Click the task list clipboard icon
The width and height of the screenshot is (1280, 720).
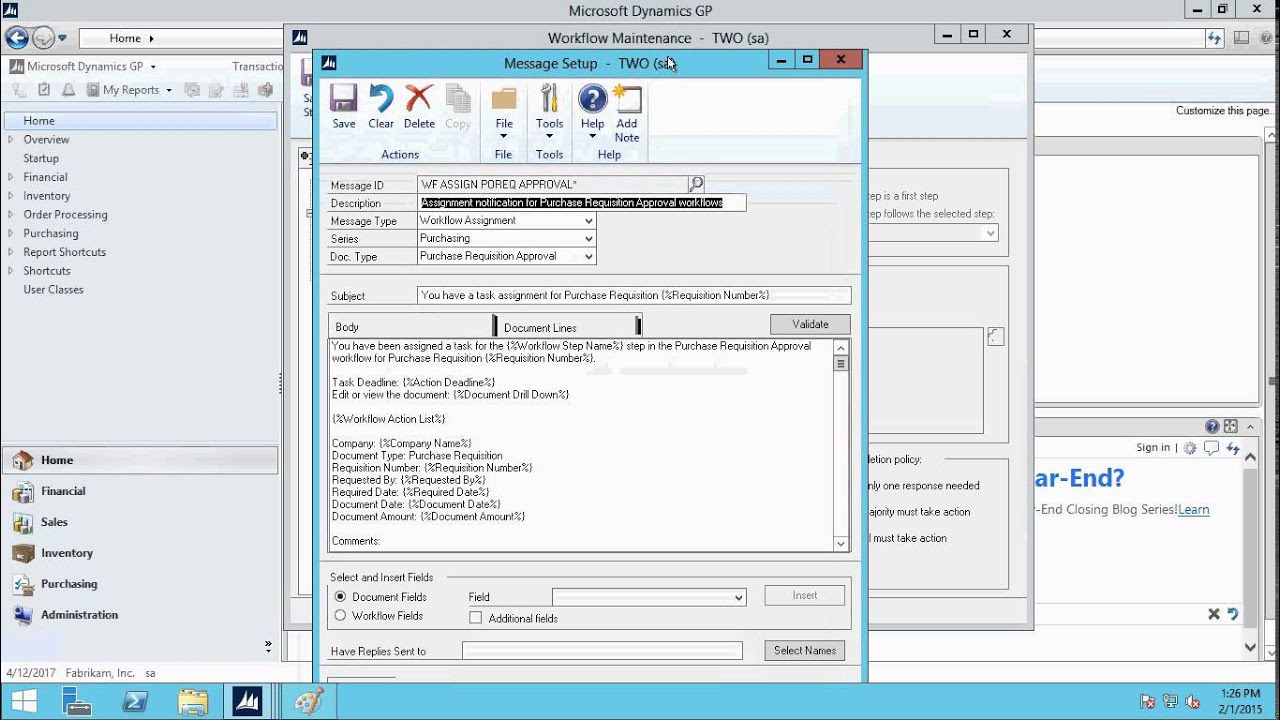coord(44,90)
